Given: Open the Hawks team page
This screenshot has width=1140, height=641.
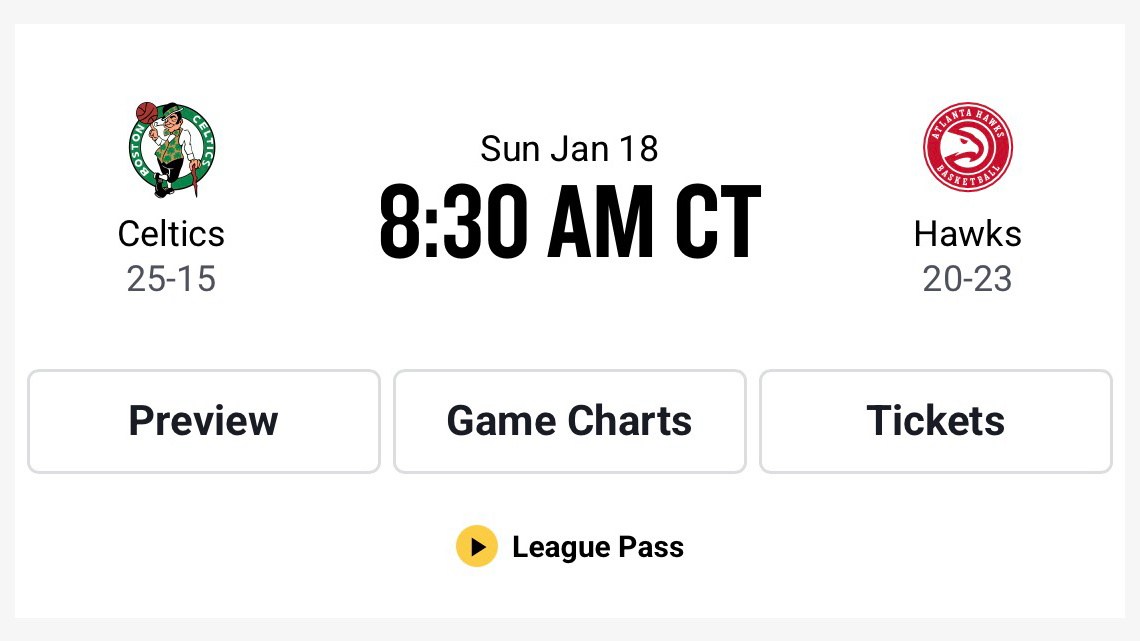Looking at the screenshot, I should [x=967, y=233].
